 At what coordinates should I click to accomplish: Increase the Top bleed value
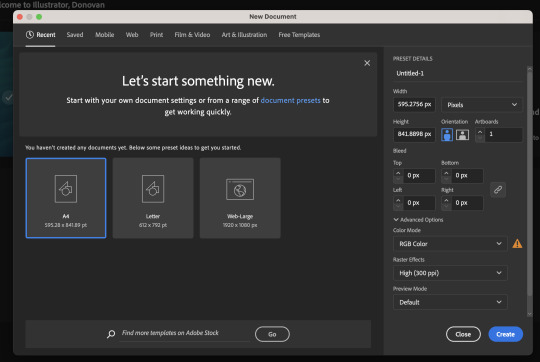[x=398, y=173]
